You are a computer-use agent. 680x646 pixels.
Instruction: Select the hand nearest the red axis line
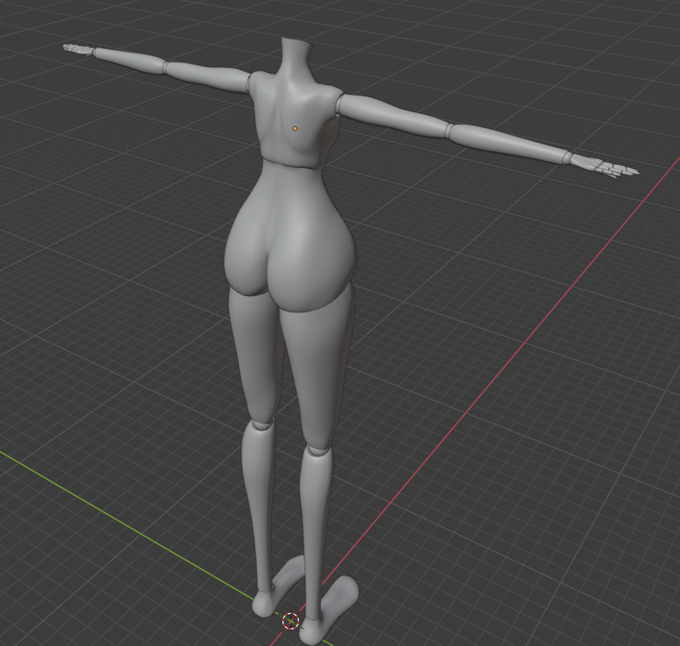(605, 166)
